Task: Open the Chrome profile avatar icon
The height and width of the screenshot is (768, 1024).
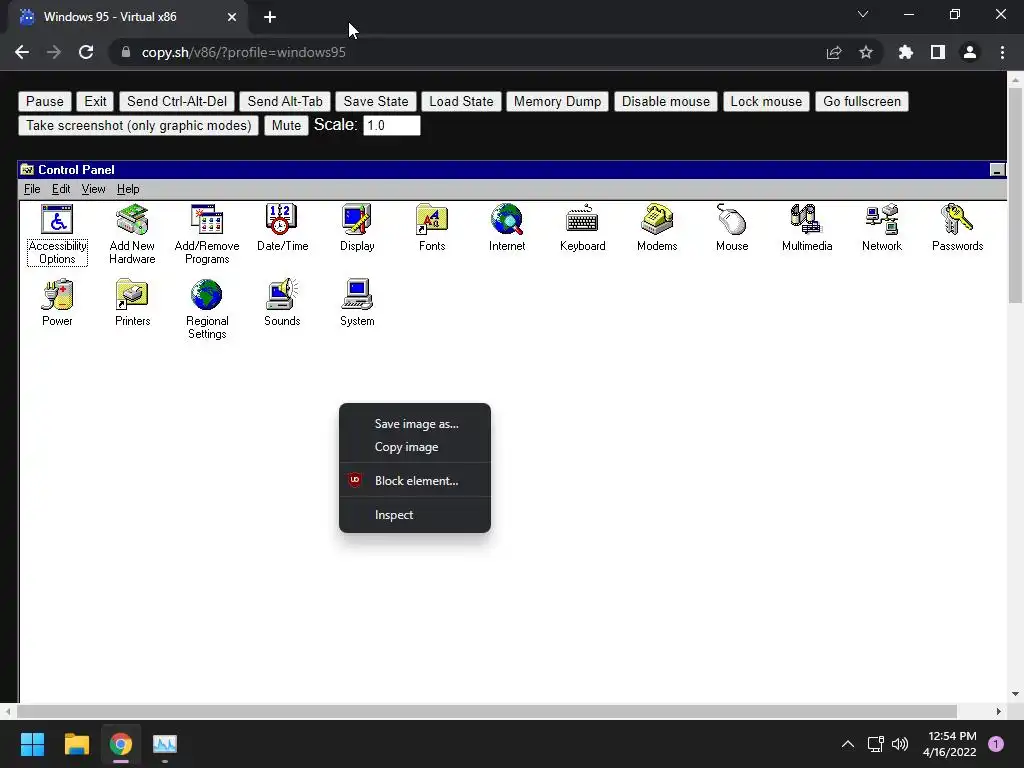Action: pos(970,52)
